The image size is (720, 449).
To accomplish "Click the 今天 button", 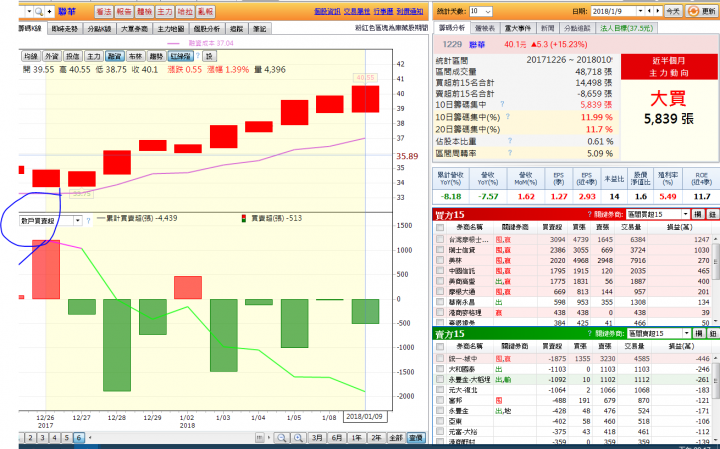I will click(673, 11).
